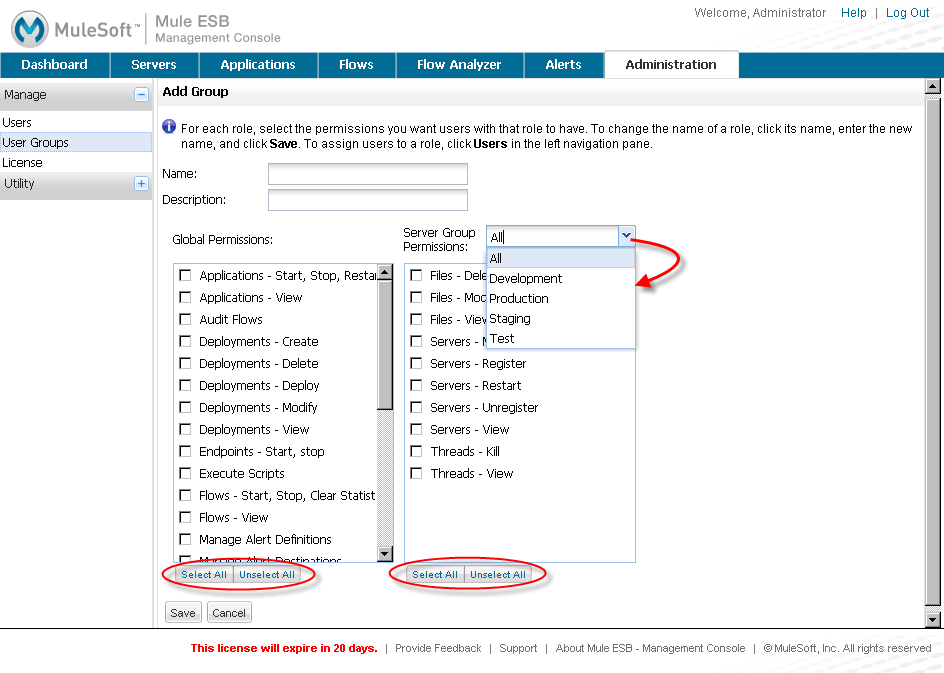The width and height of the screenshot is (944, 673).
Task: Tick the Servers - Restart checkbox
Action: pyautogui.click(x=416, y=386)
